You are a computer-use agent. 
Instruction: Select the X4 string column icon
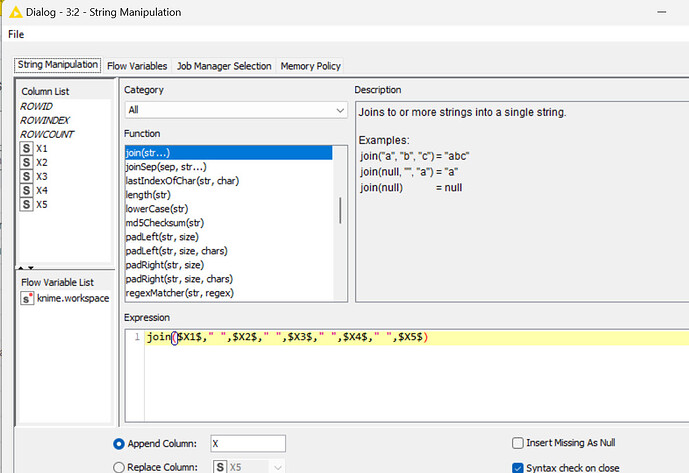tap(26, 190)
